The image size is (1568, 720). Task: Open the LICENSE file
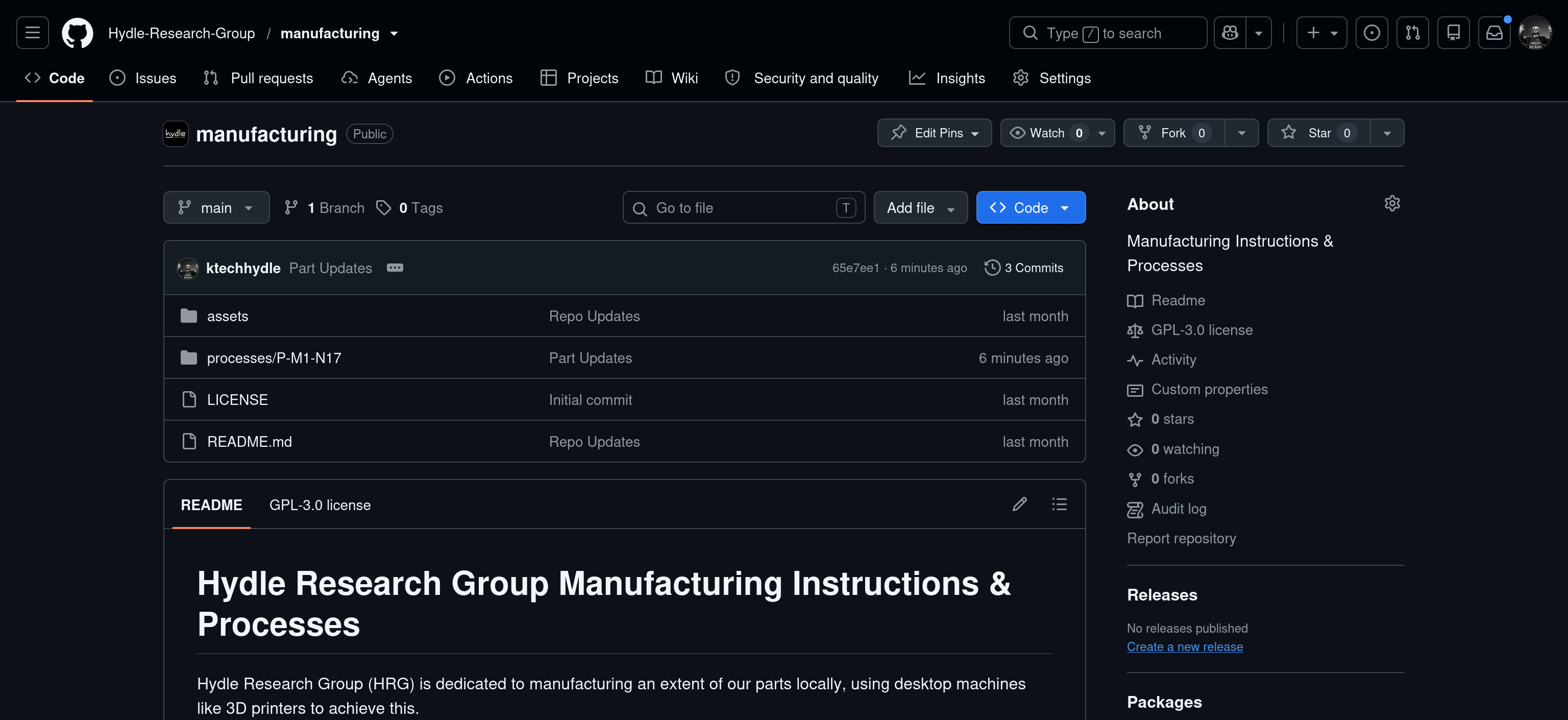237,400
